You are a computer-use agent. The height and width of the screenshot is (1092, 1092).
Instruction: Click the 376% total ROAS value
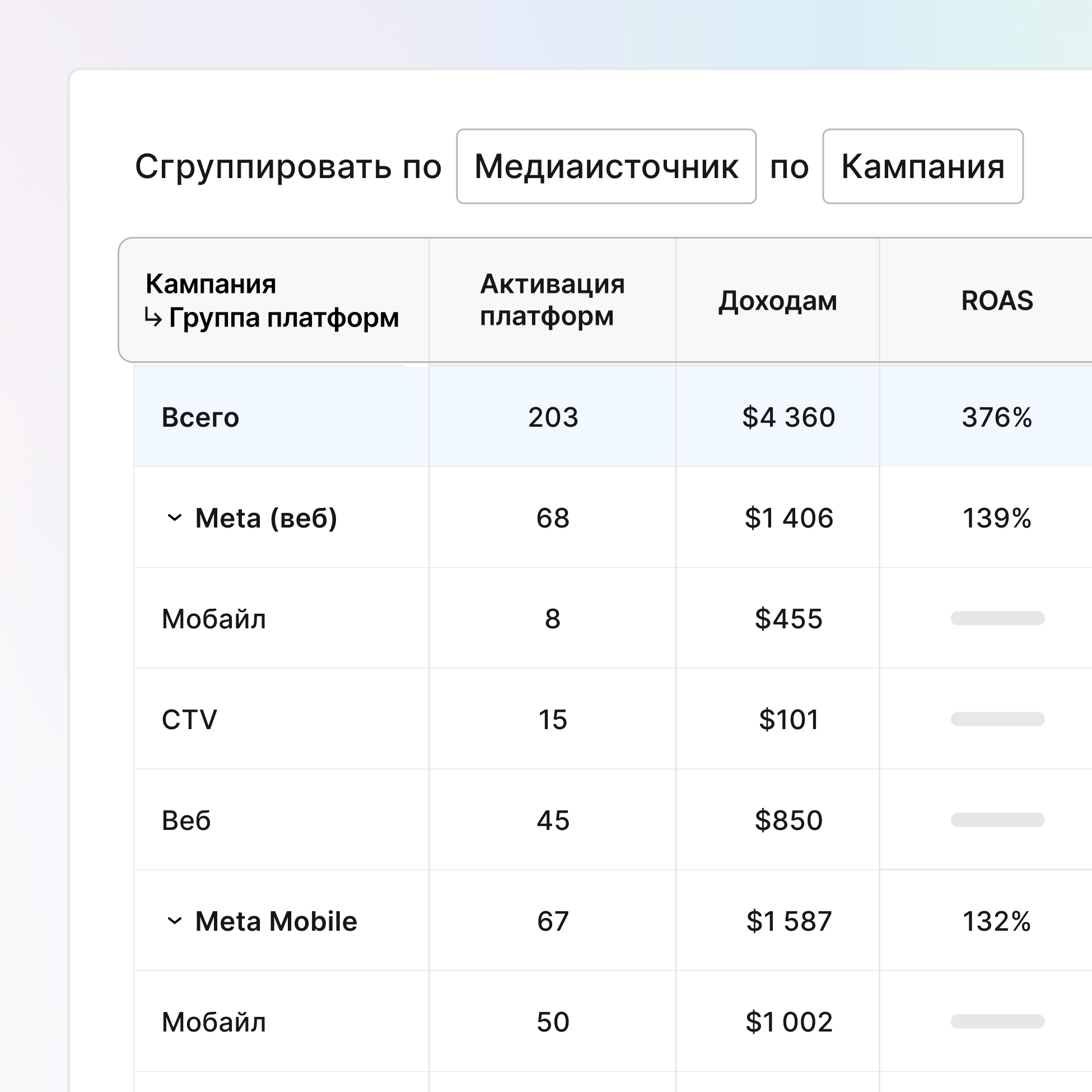996,417
